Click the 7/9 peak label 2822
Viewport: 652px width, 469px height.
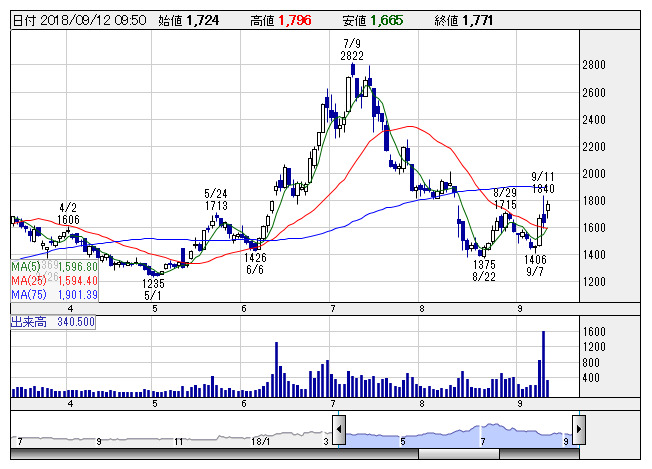[351, 57]
